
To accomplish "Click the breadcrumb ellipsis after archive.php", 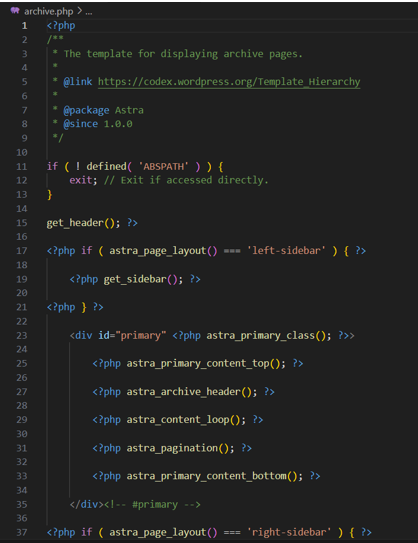I will [x=89, y=12].
